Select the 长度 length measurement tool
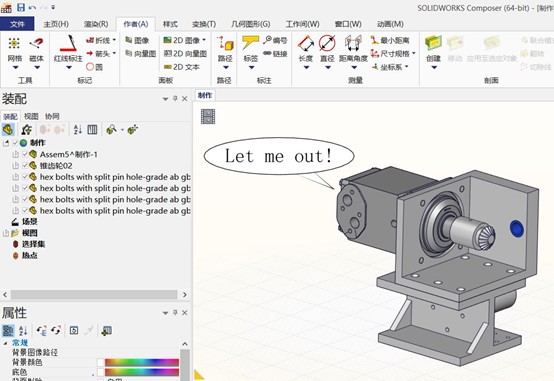Screen dimensions: 554x381 click(306, 49)
